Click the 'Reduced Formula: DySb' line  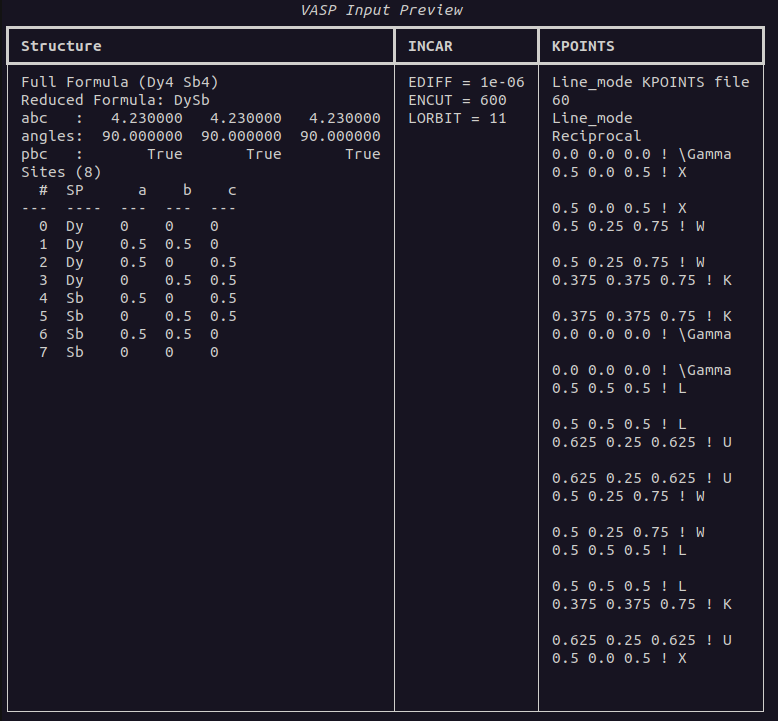pos(115,100)
